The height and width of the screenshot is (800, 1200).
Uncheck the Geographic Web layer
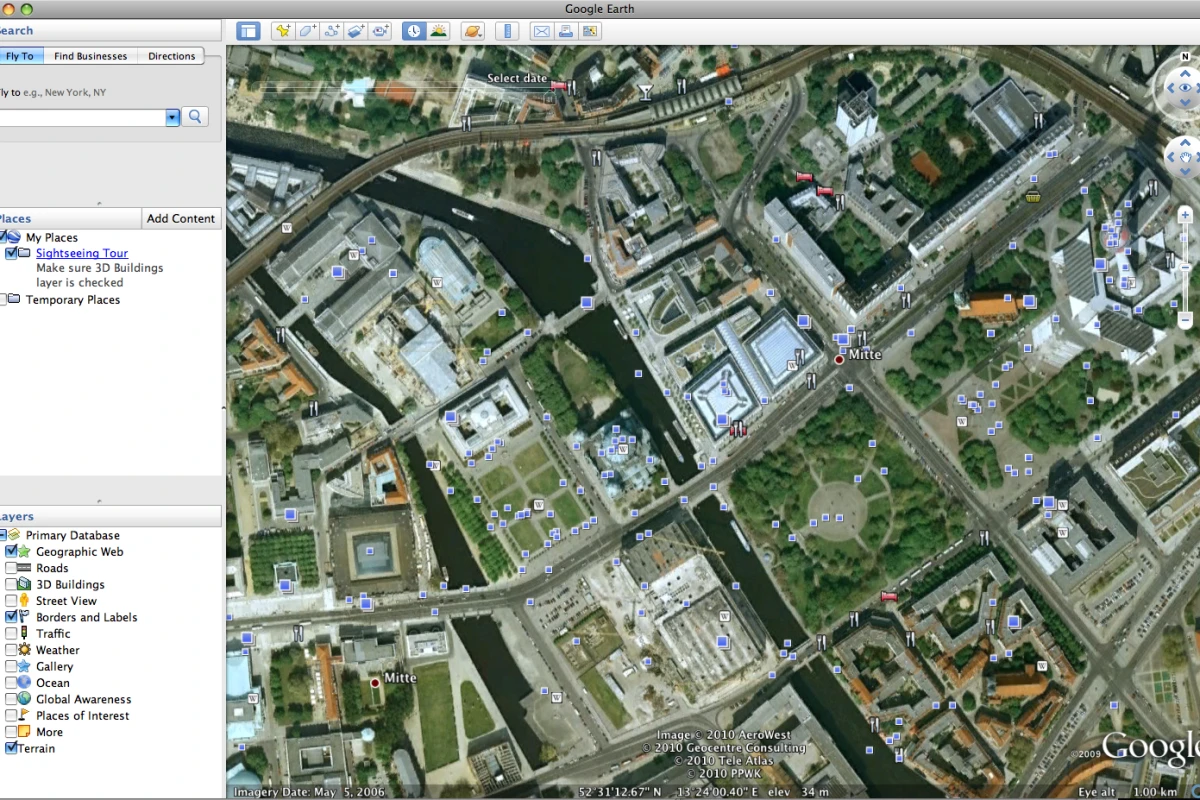click(x=12, y=551)
